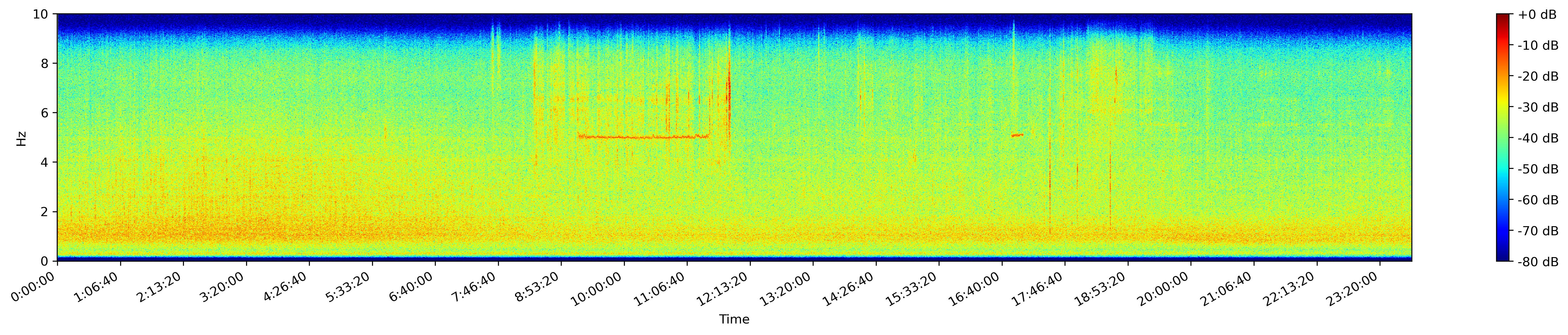Click the "Hz" y-axis title

(22, 138)
